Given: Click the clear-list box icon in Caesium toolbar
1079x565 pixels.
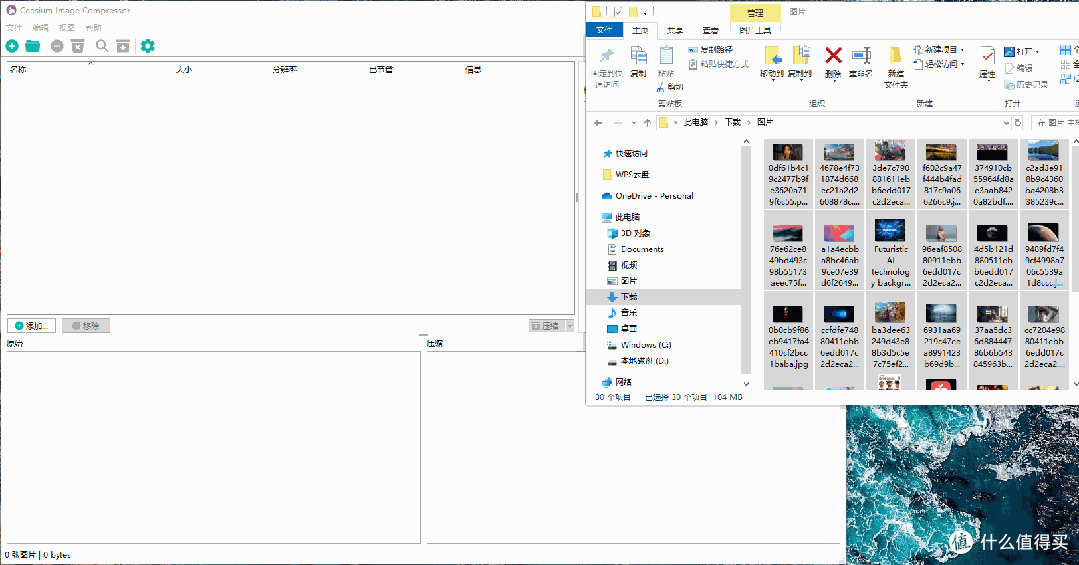Looking at the screenshot, I should [78, 46].
